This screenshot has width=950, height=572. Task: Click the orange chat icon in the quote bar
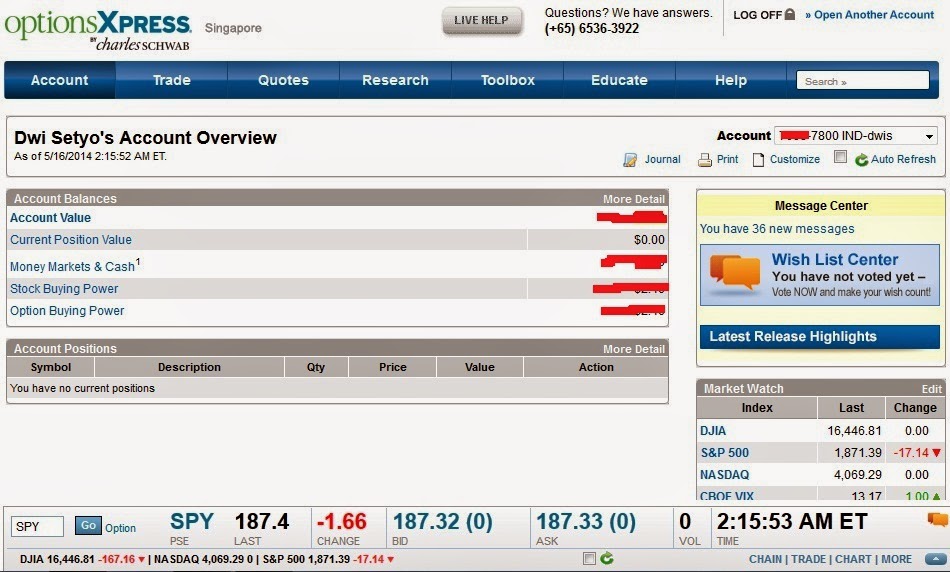coord(938,519)
